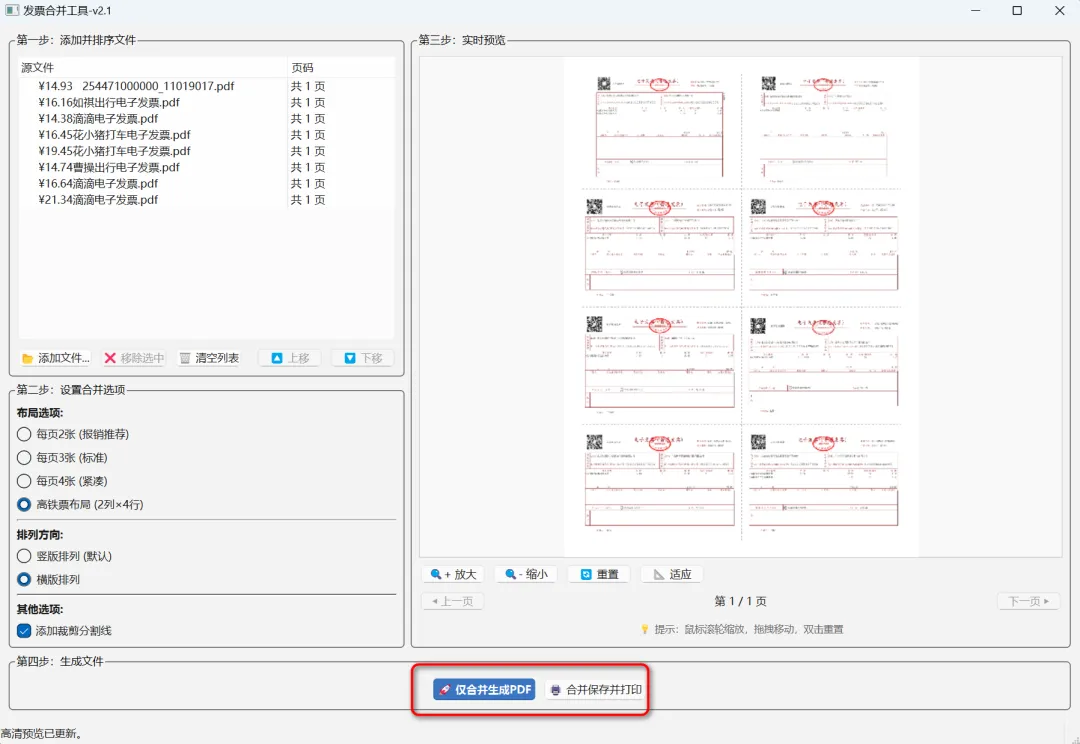Click 合并保存并打印 button label
1080x744 pixels.
[604, 690]
